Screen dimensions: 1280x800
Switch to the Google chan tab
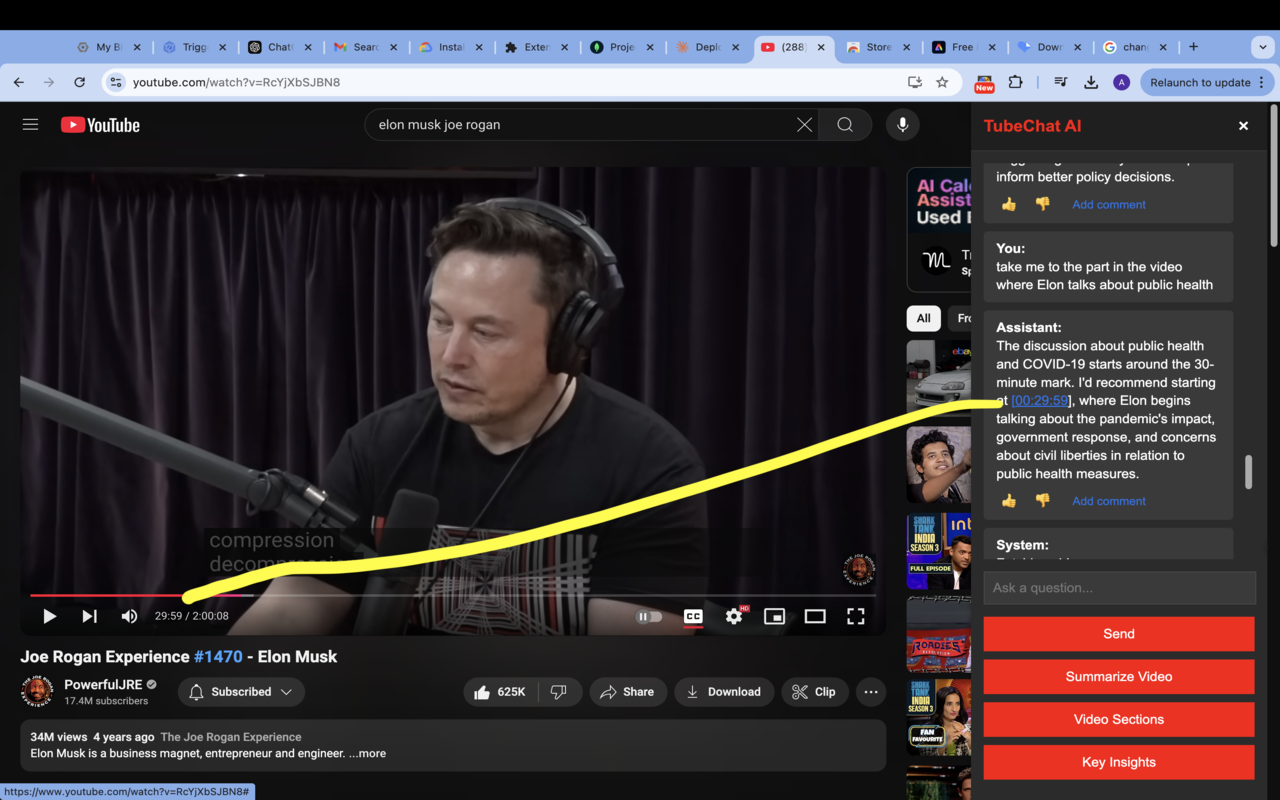(1135, 47)
